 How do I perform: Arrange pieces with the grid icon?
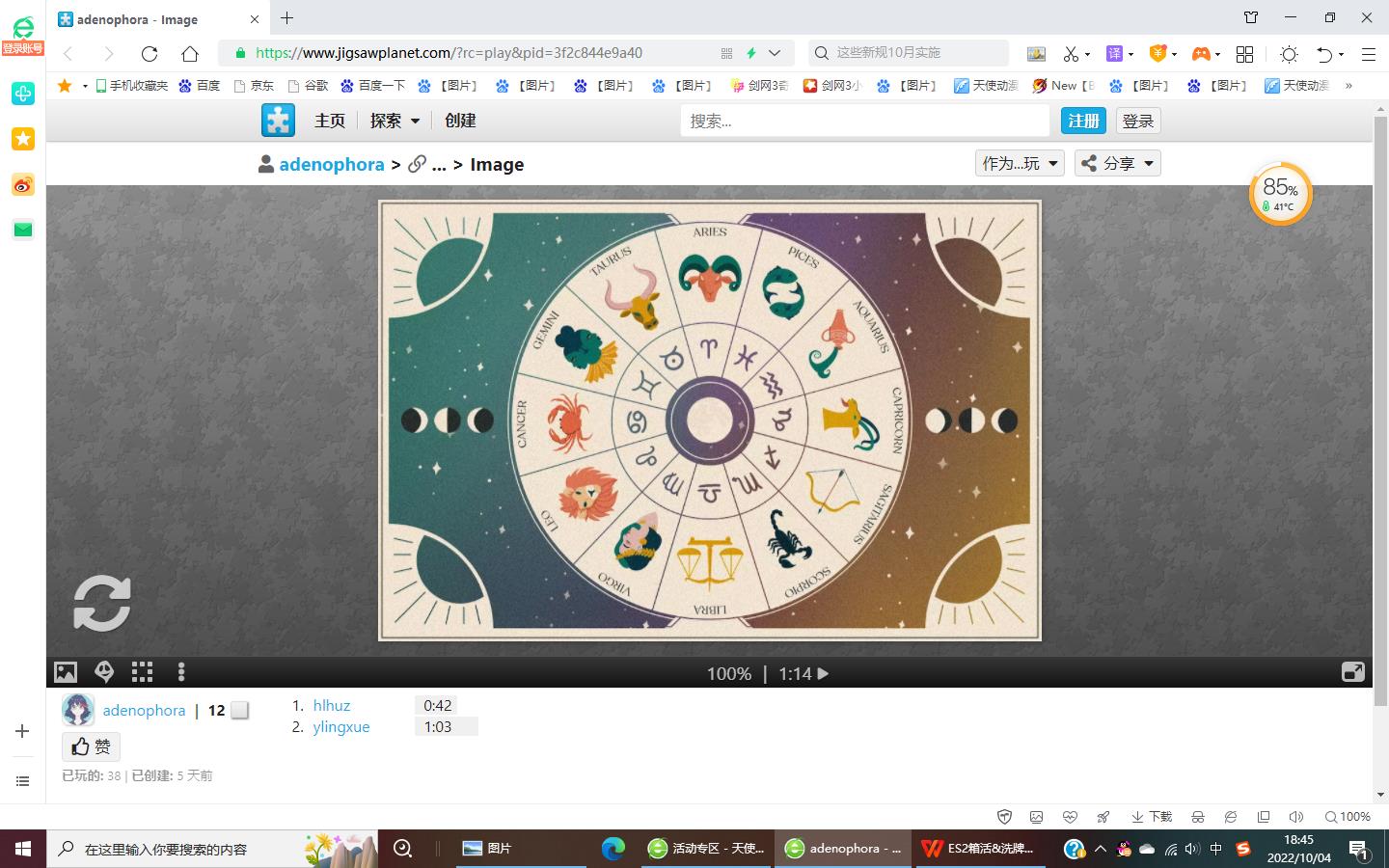click(x=143, y=672)
